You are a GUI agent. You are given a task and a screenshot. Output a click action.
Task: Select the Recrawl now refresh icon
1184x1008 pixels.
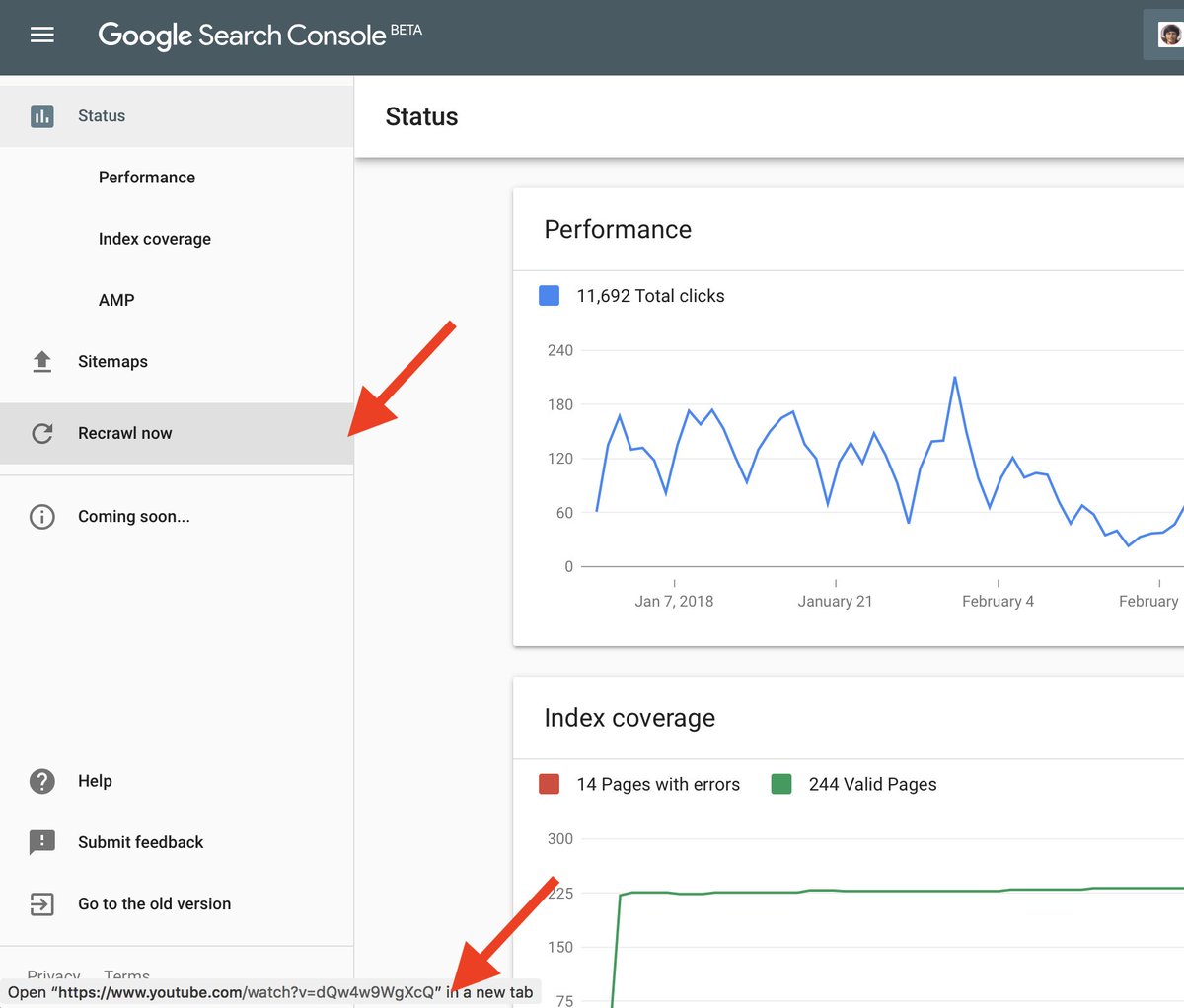tap(41, 432)
